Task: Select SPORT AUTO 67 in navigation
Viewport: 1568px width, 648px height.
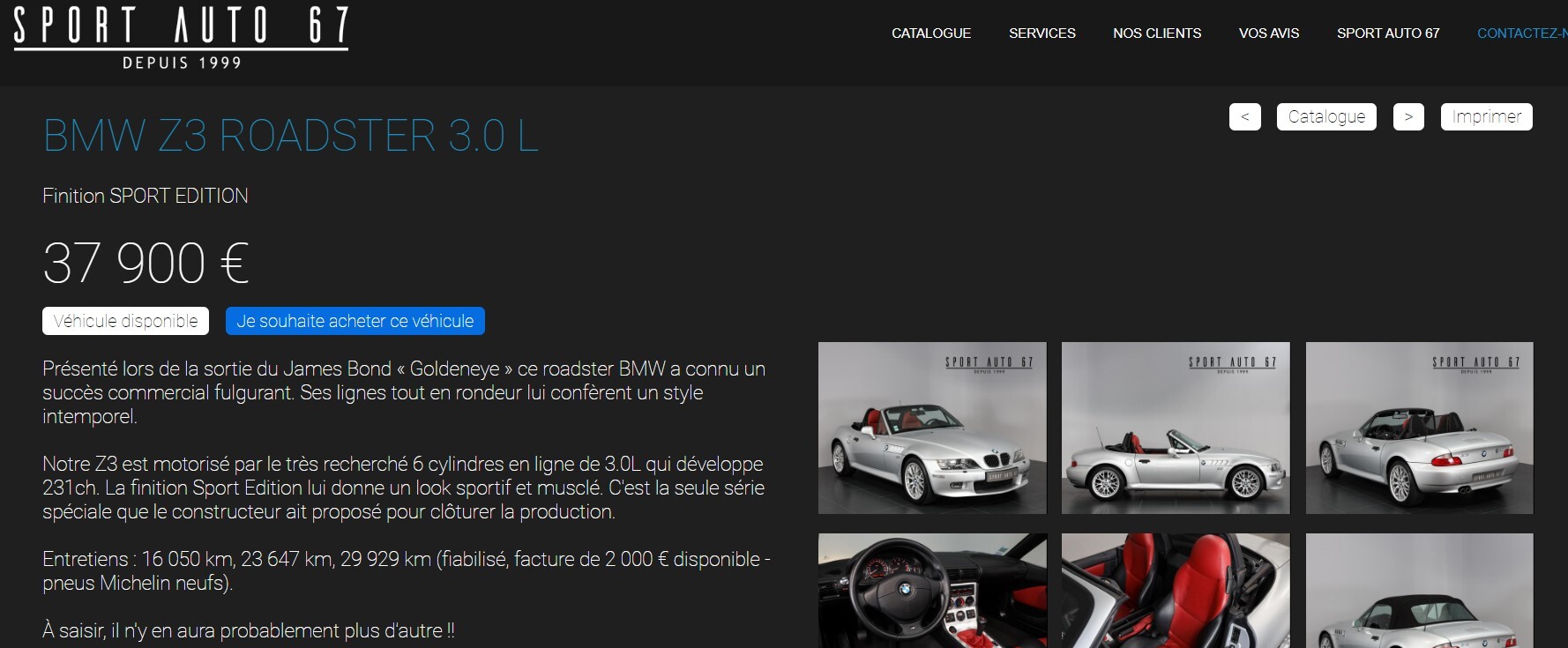Action: (x=1388, y=34)
